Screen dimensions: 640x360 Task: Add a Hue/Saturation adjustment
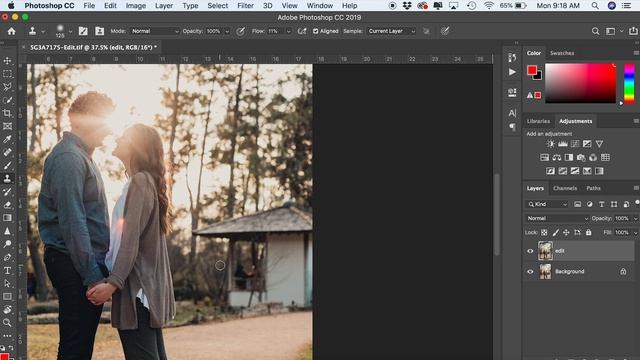point(544,158)
